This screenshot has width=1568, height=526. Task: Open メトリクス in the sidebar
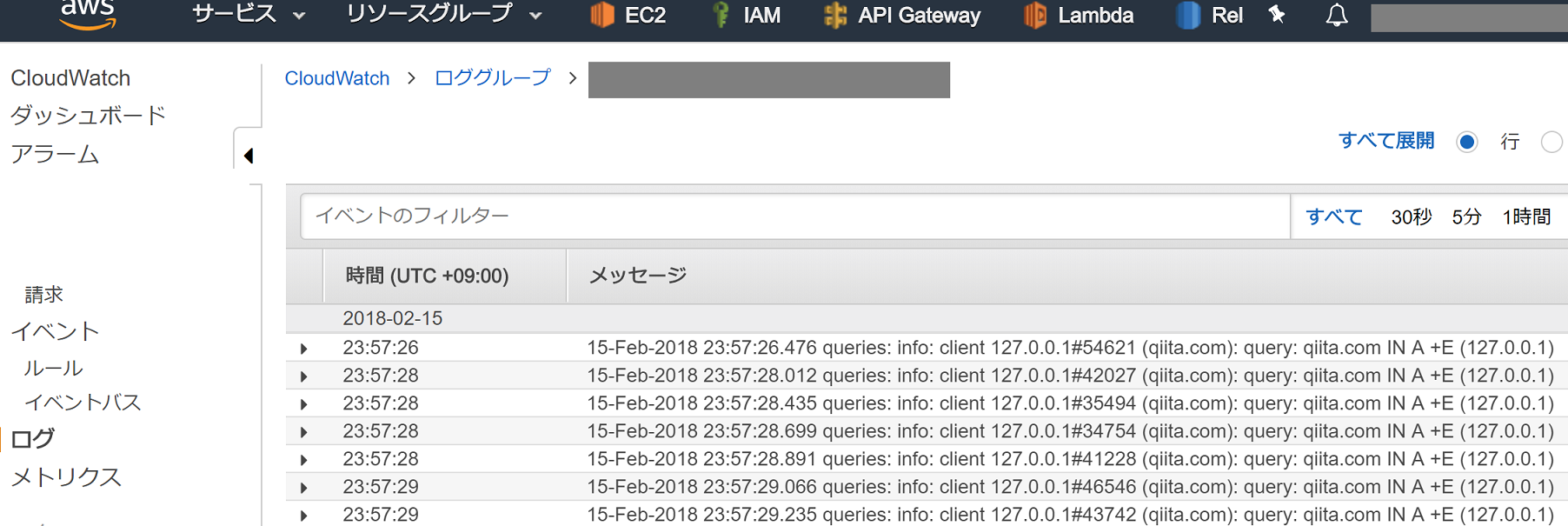[x=66, y=476]
